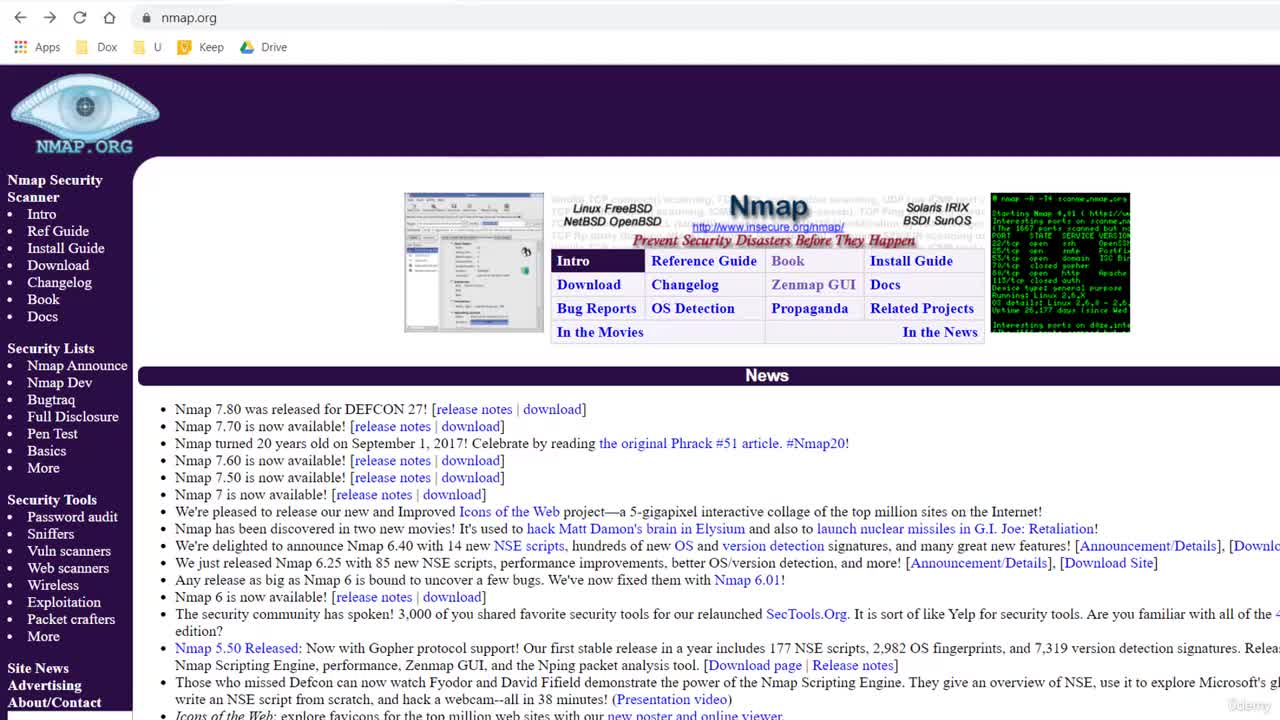Open sidebar Download link

pos(58,265)
